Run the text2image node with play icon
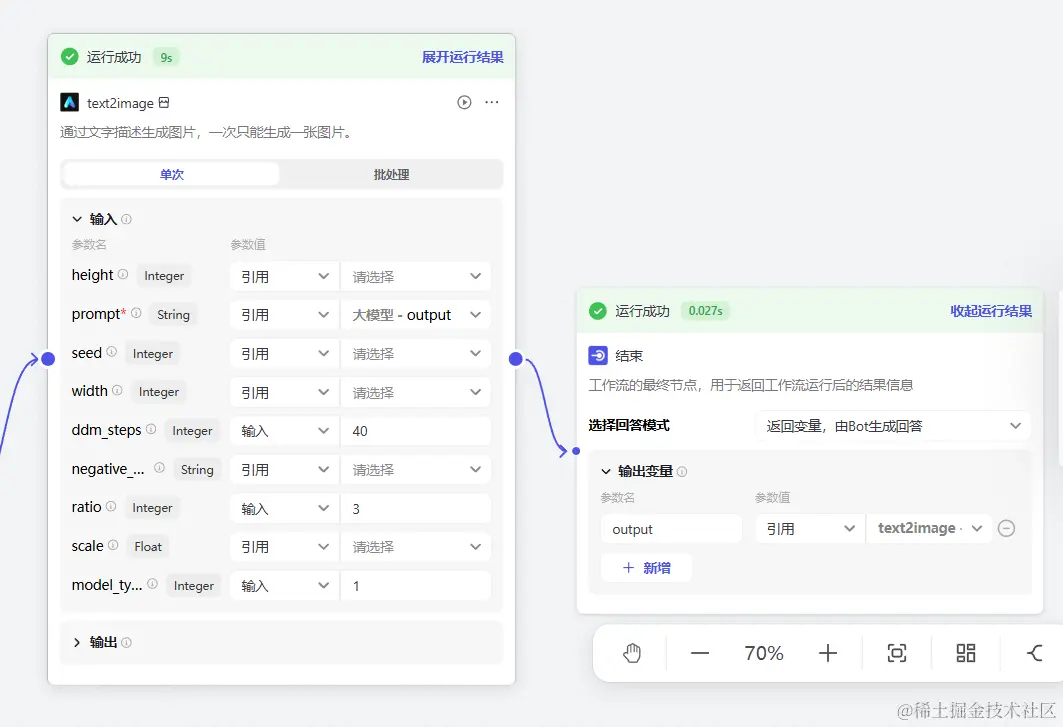The image size is (1063, 727). coord(464,102)
